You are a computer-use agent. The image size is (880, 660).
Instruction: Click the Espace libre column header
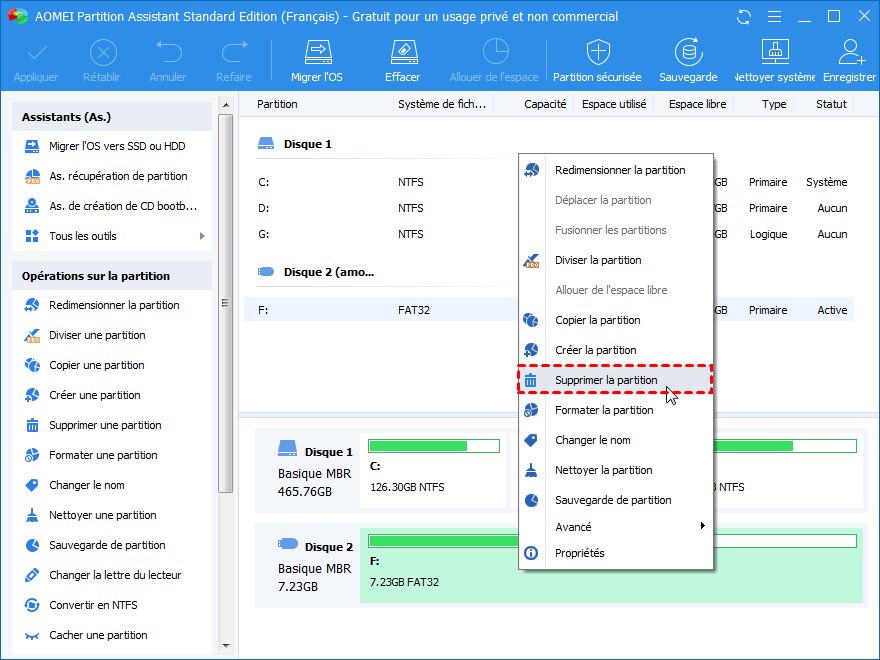[x=697, y=104]
